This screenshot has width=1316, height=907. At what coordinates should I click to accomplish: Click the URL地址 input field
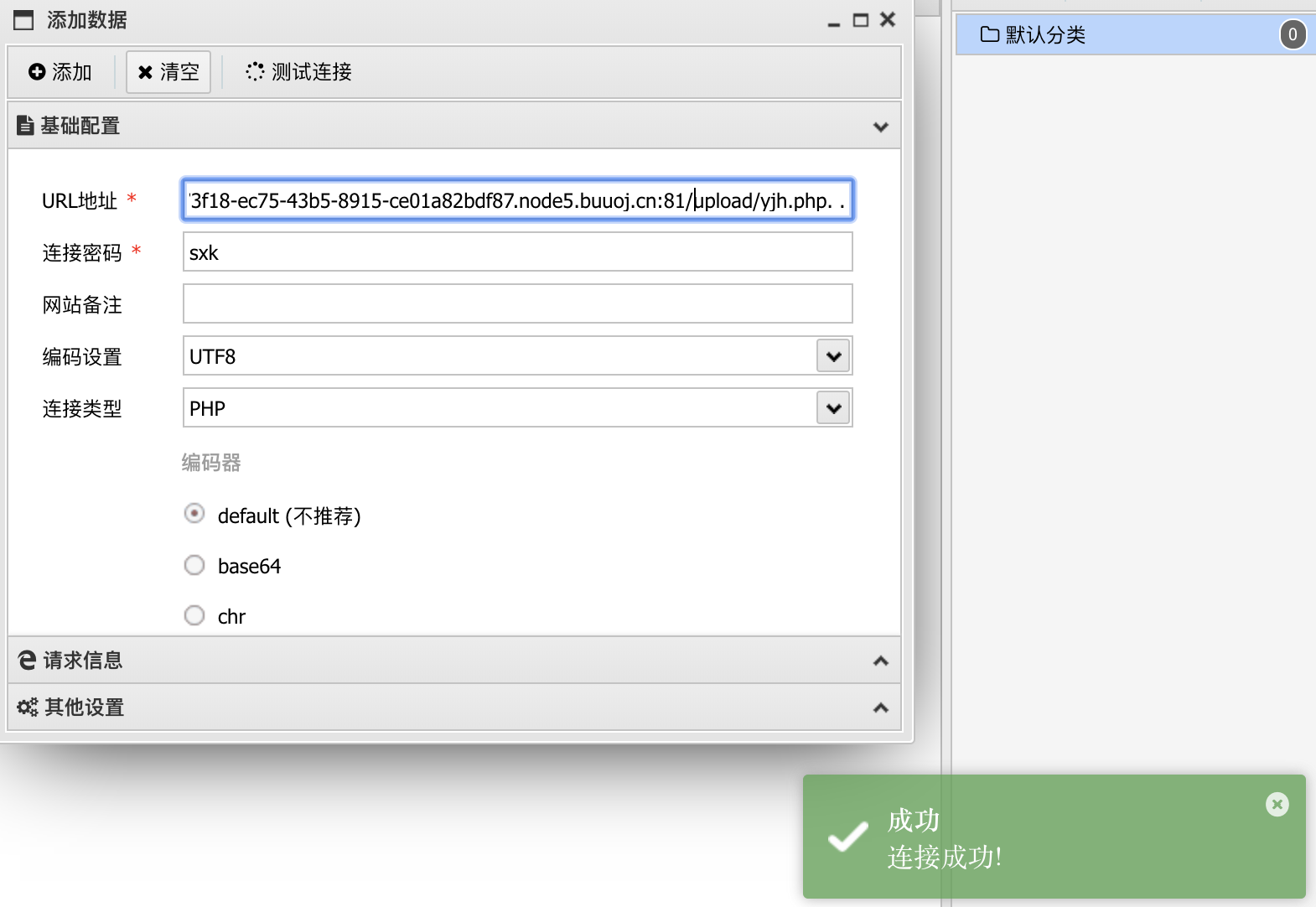[517, 200]
